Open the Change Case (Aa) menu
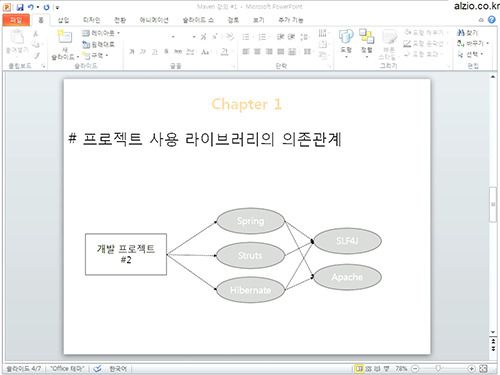 click(x=205, y=52)
